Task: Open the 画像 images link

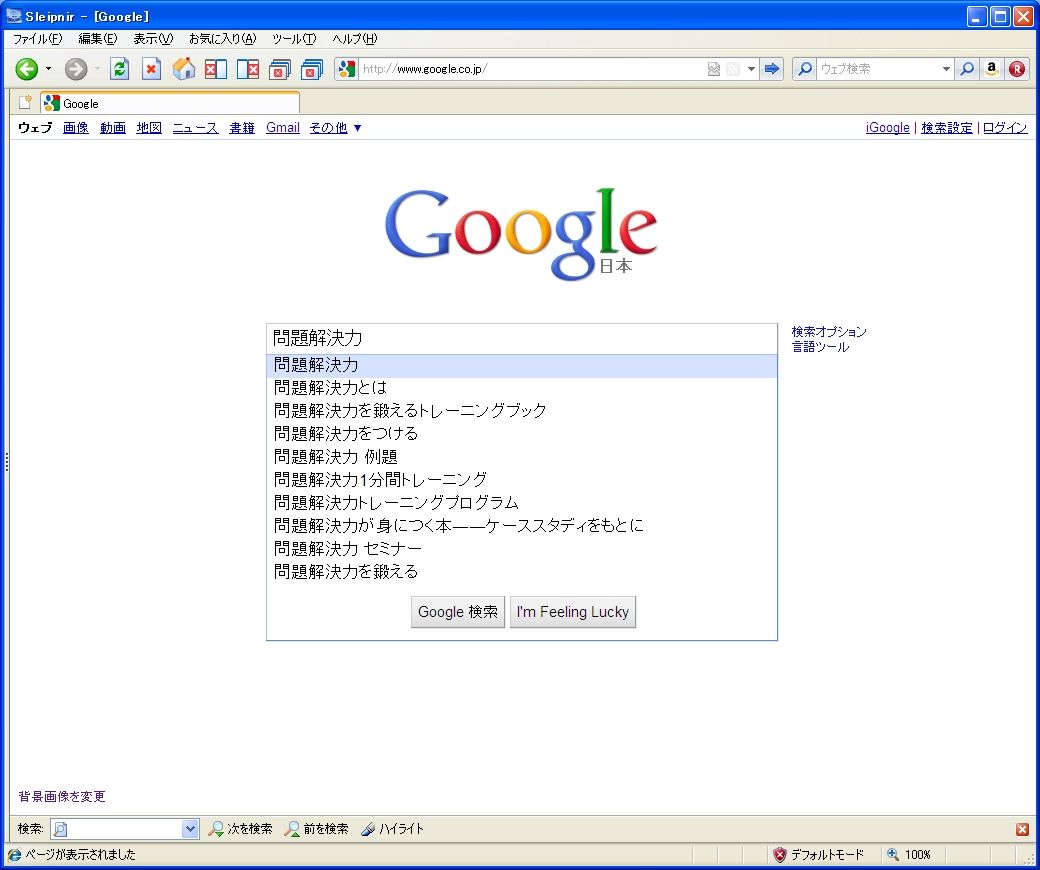Action: pyautogui.click(x=76, y=128)
